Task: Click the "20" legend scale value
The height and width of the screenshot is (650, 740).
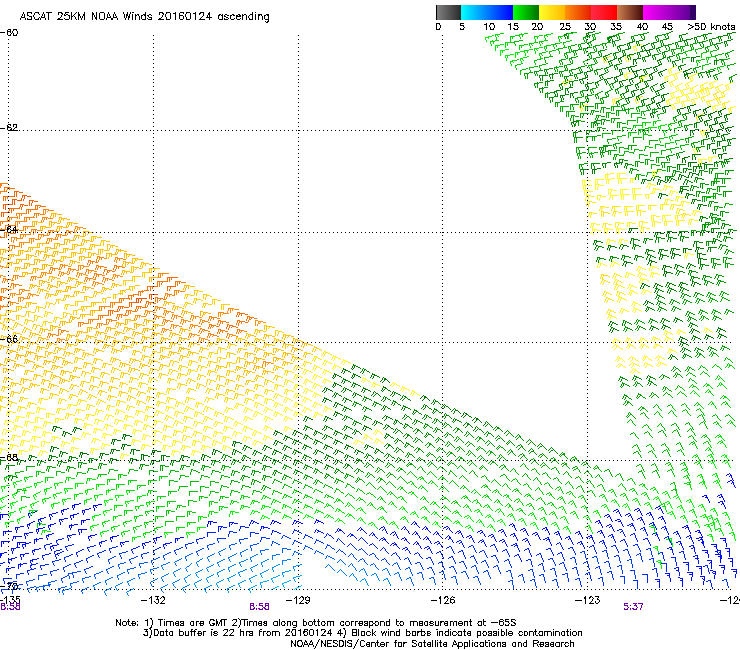Action: click(x=538, y=27)
